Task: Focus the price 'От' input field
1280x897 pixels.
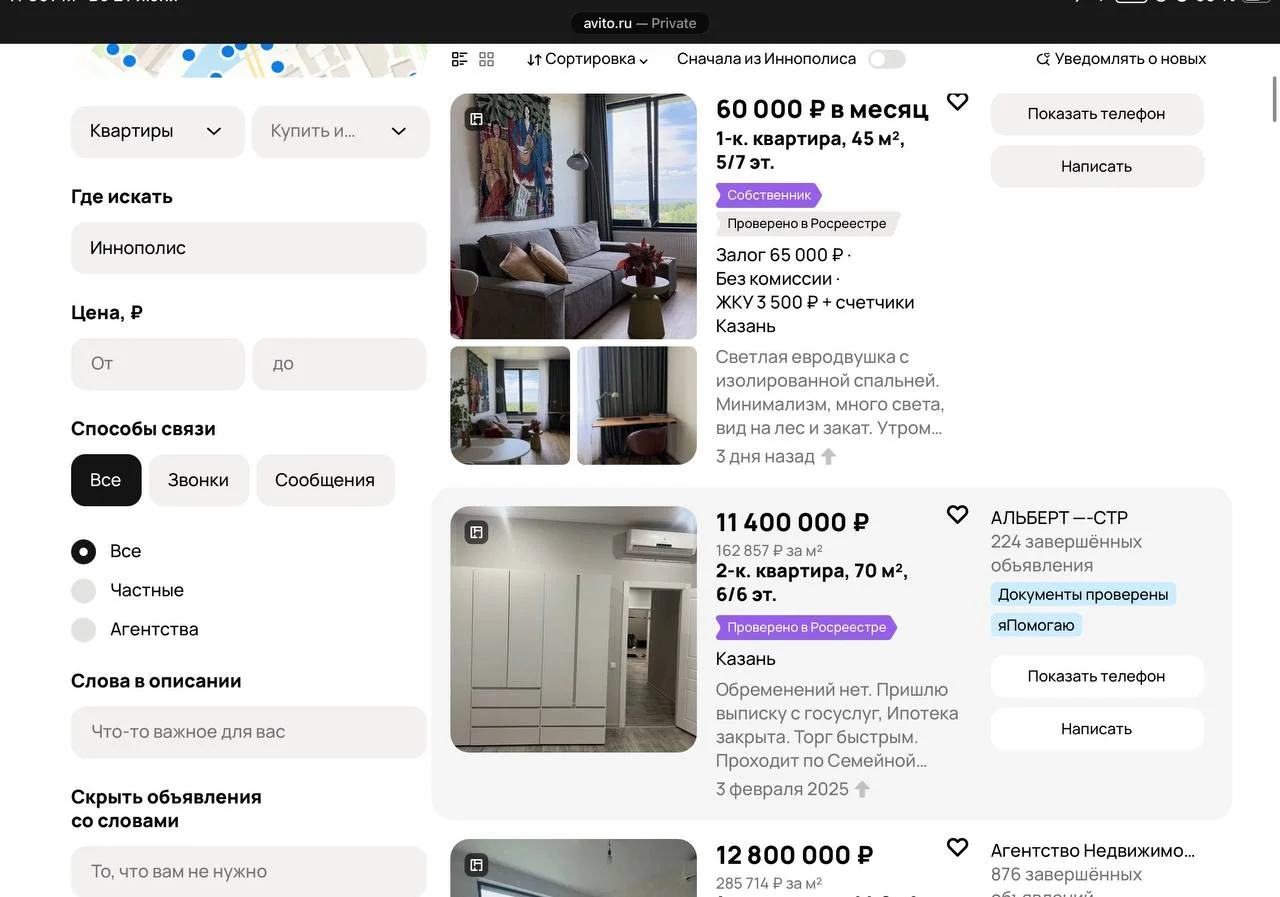Action: (x=158, y=364)
